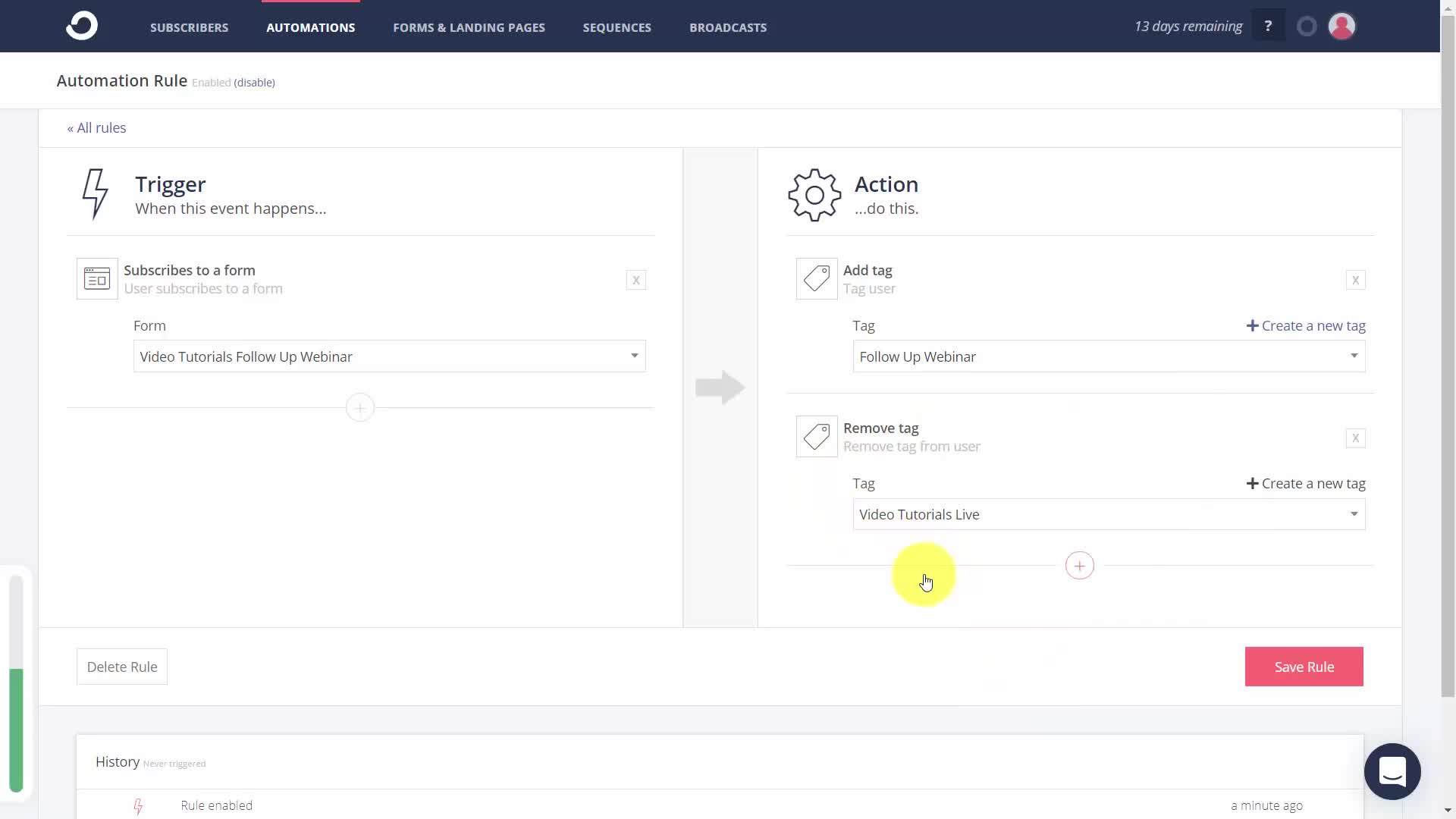Go to Subscribers tab
Screen dimensions: 1456x819
coord(189,27)
